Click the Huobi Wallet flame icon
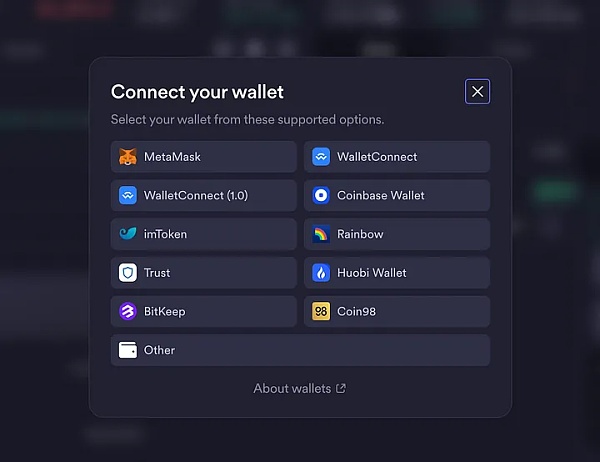This screenshot has height=462, width=600. tap(321, 273)
